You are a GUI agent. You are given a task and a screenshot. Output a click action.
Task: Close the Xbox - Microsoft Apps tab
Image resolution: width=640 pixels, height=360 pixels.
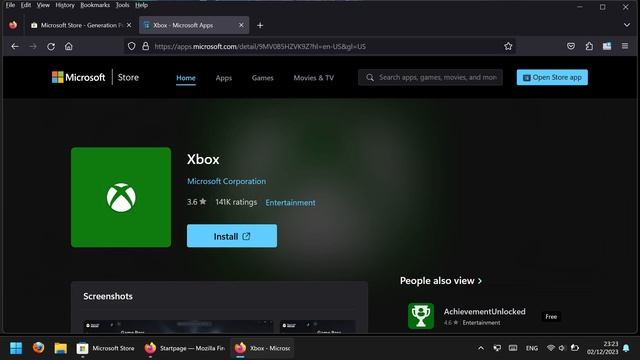coord(241,25)
